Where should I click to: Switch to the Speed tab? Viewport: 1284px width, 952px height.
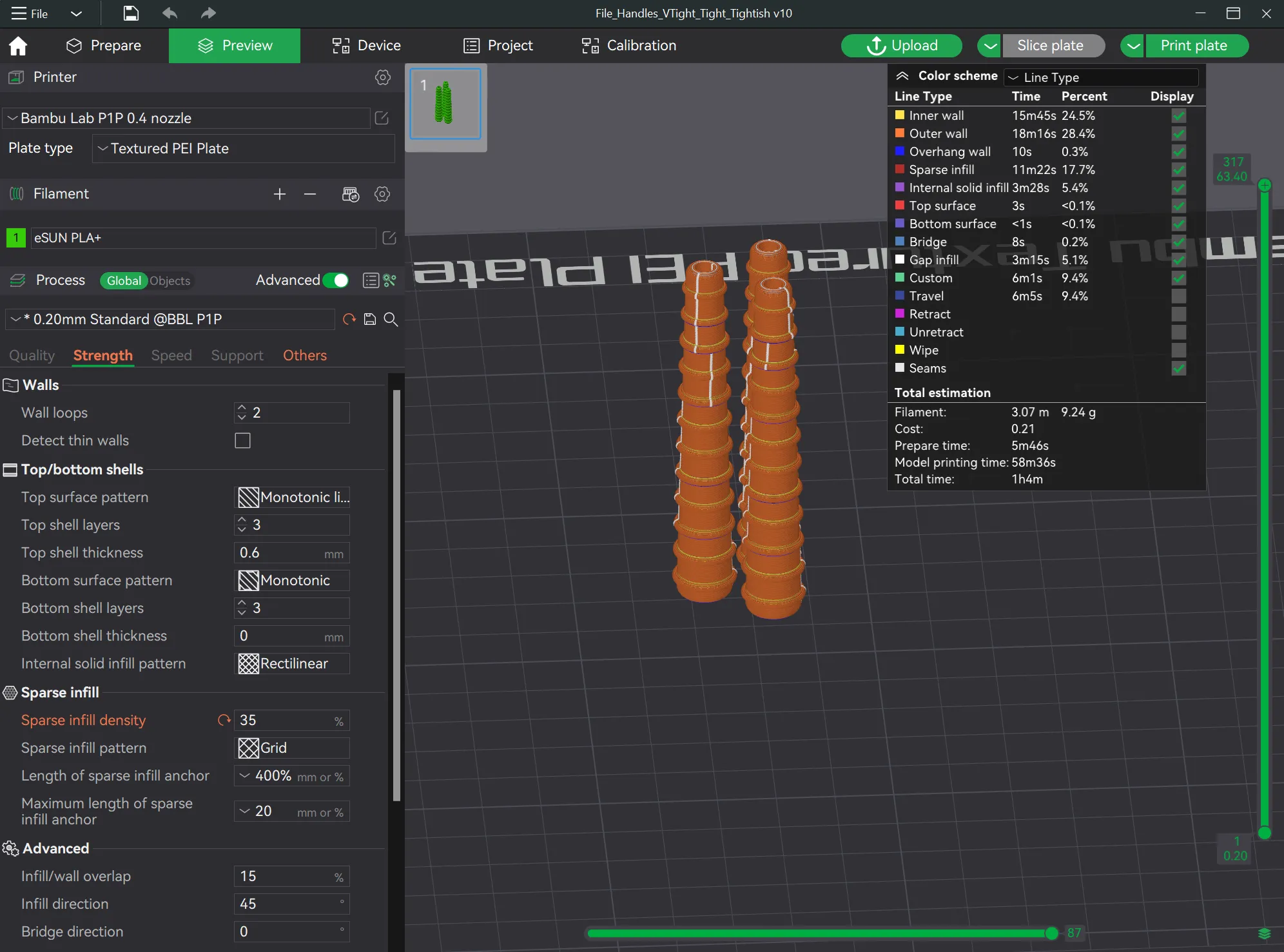tap(171, 355)
